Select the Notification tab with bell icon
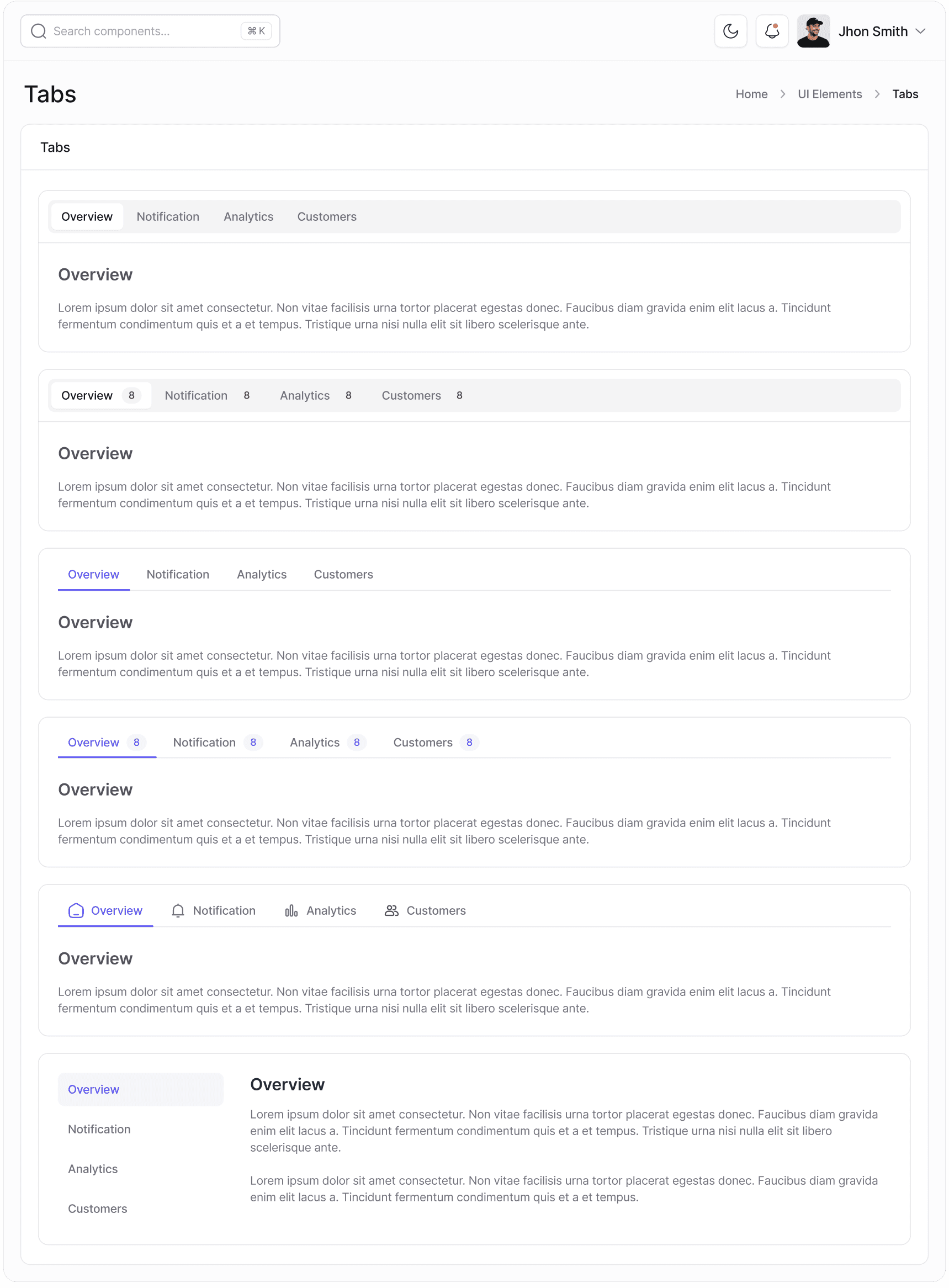The width and height of the screenshot is (949, 1288). pyautogui.click(x=213, y=910)
